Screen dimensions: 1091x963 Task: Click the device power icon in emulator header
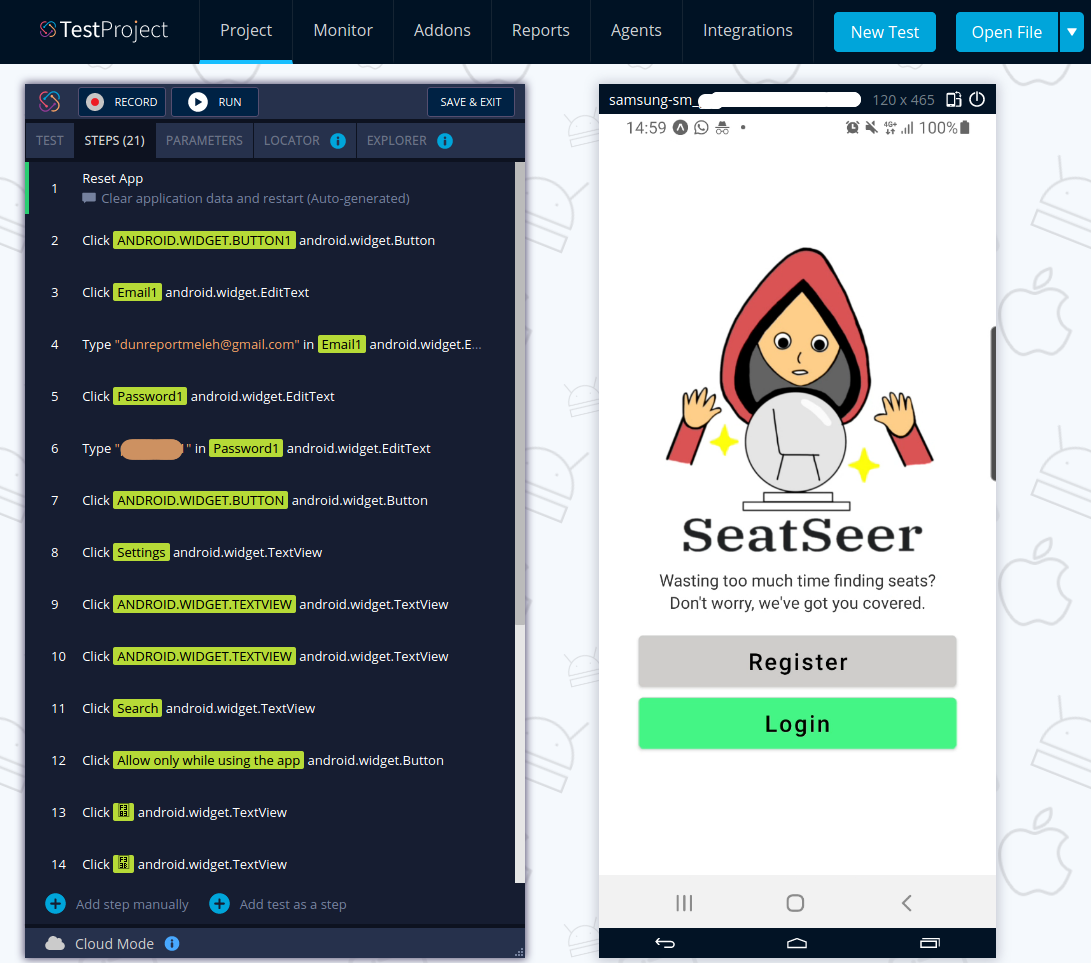click(977, 100)
